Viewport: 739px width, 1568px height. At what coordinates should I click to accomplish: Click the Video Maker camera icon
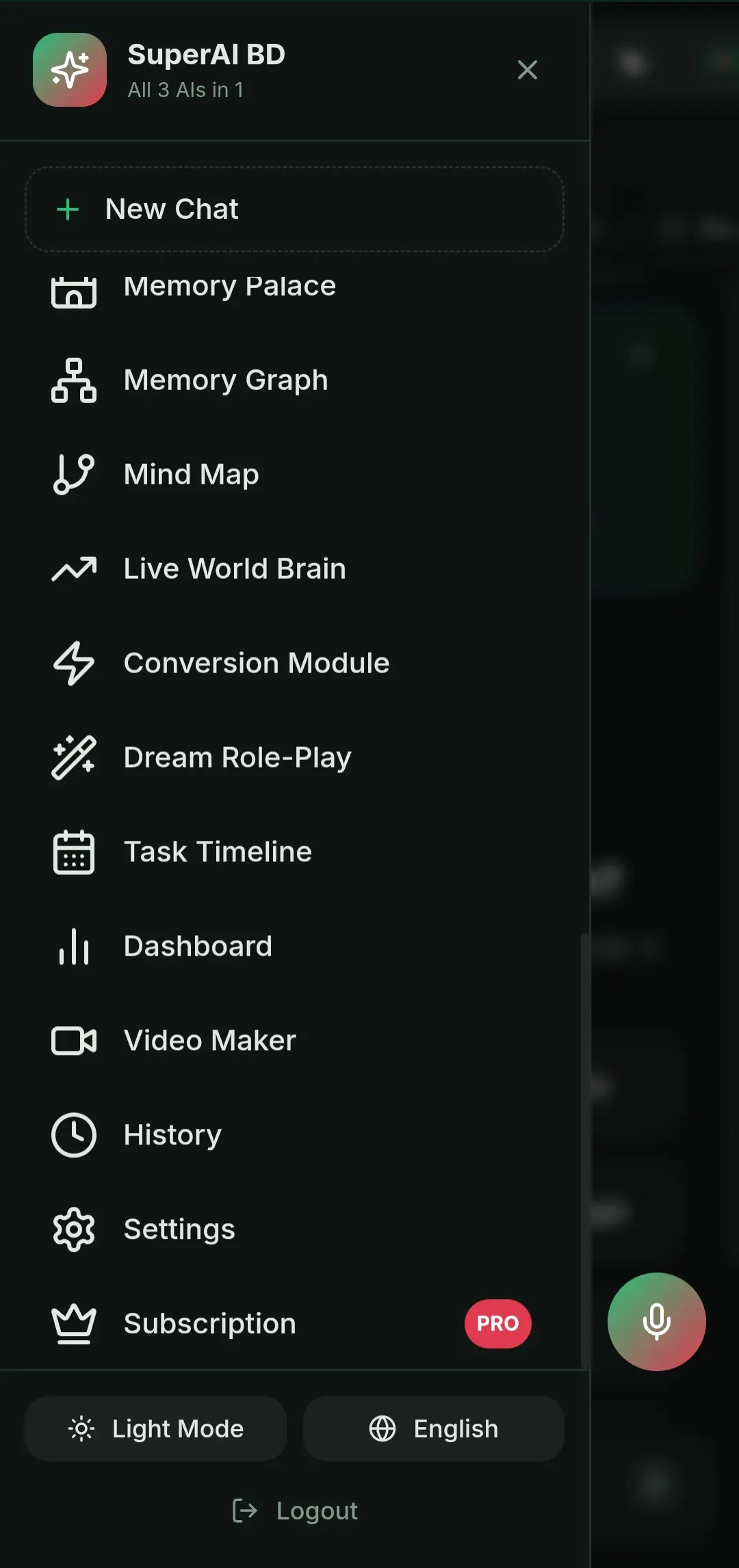click(74, 1041)
